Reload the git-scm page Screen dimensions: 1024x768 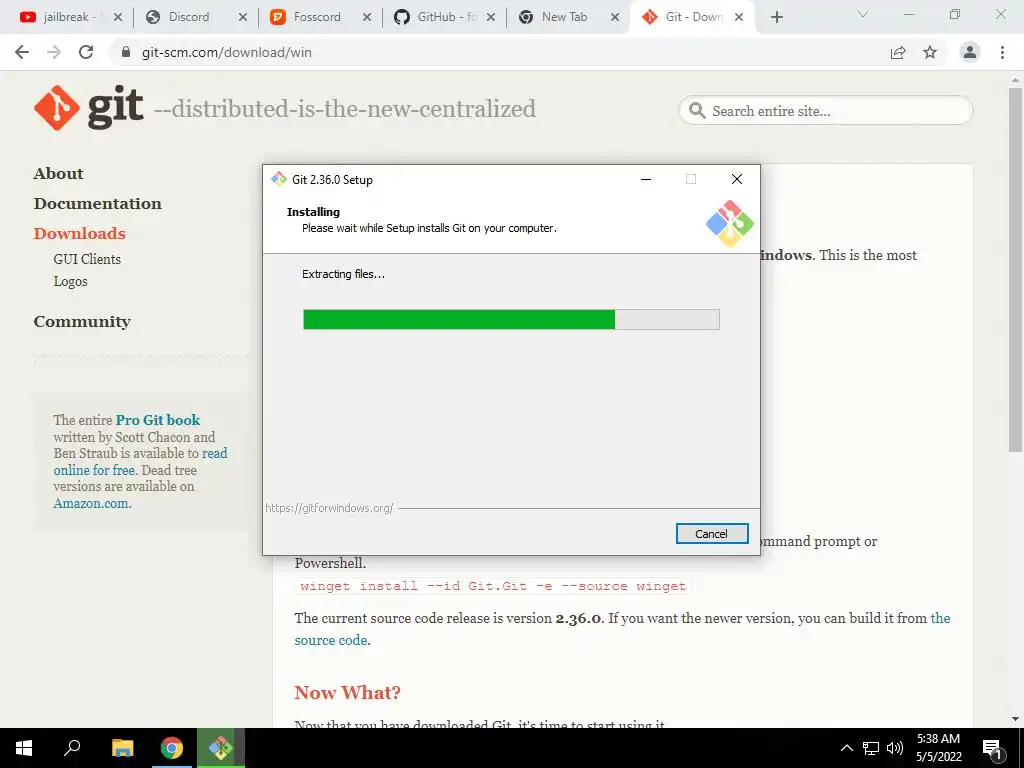pos(86,52)
